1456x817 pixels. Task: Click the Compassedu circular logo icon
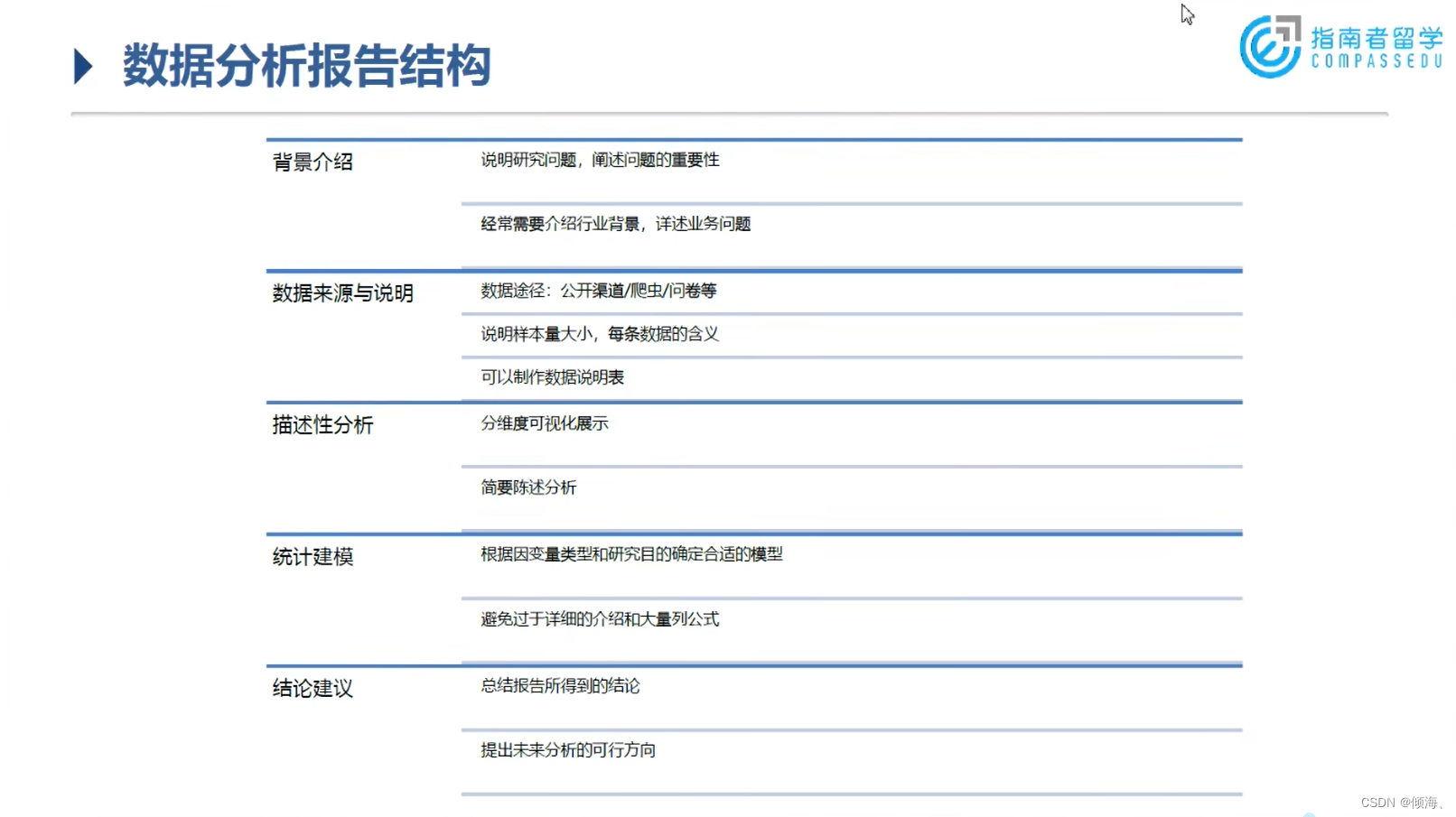[x=1271, y=46]
